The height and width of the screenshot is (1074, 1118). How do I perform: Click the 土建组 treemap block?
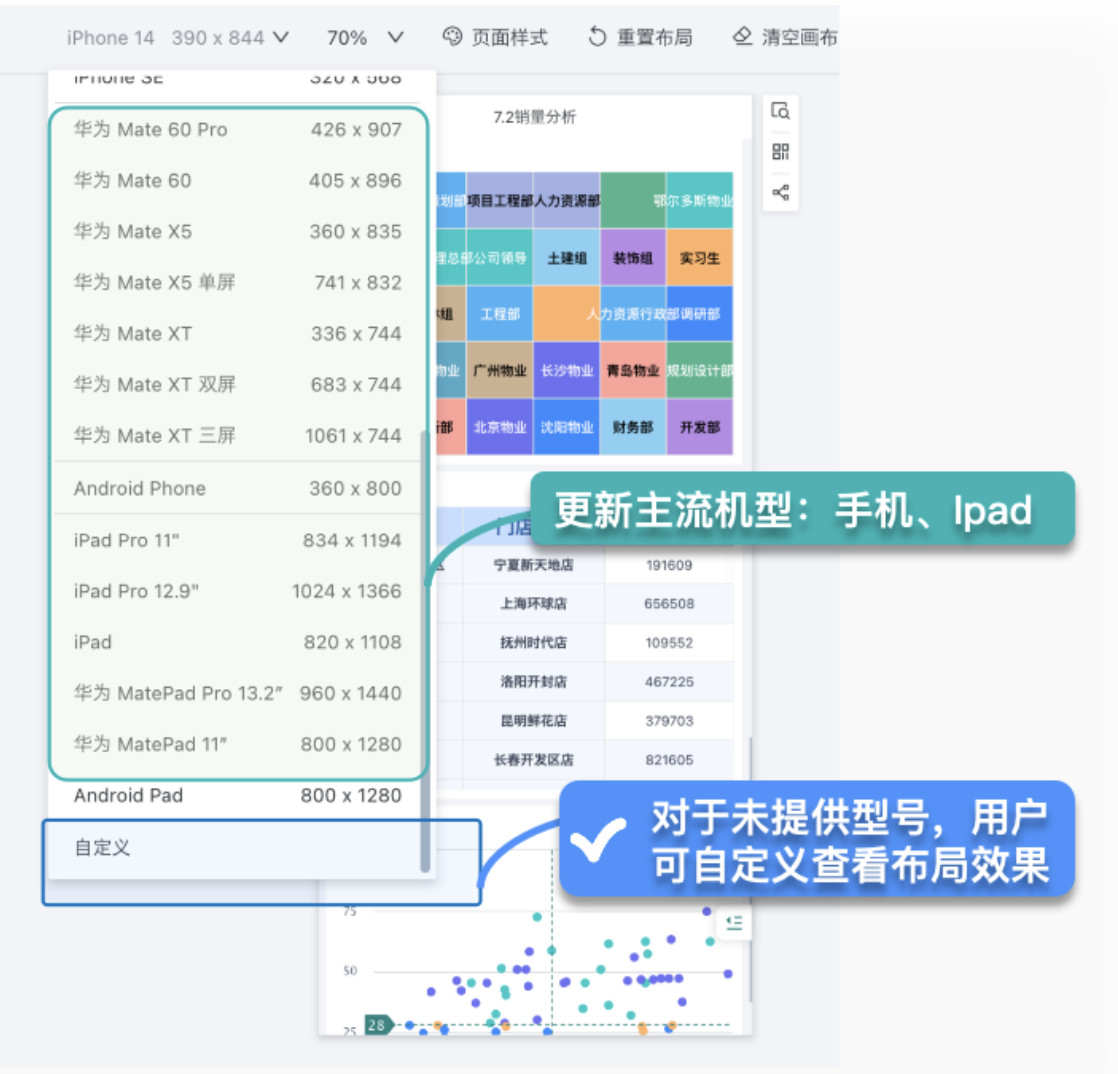pyautogui.click(x=567, y=258)
